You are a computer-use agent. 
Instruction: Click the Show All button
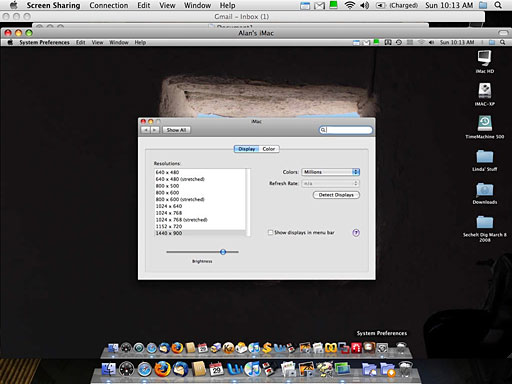(x=176, y=130)
